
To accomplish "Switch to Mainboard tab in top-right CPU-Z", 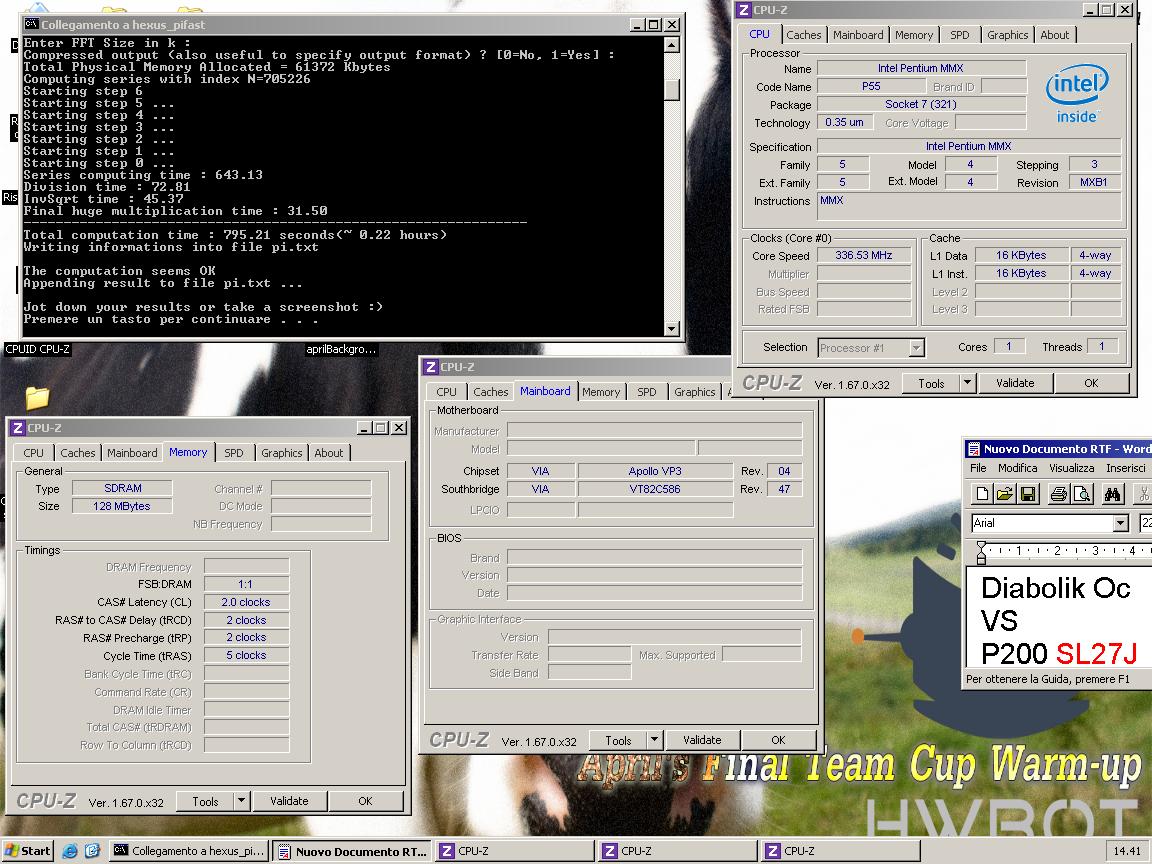I will [x=858, y=35].
